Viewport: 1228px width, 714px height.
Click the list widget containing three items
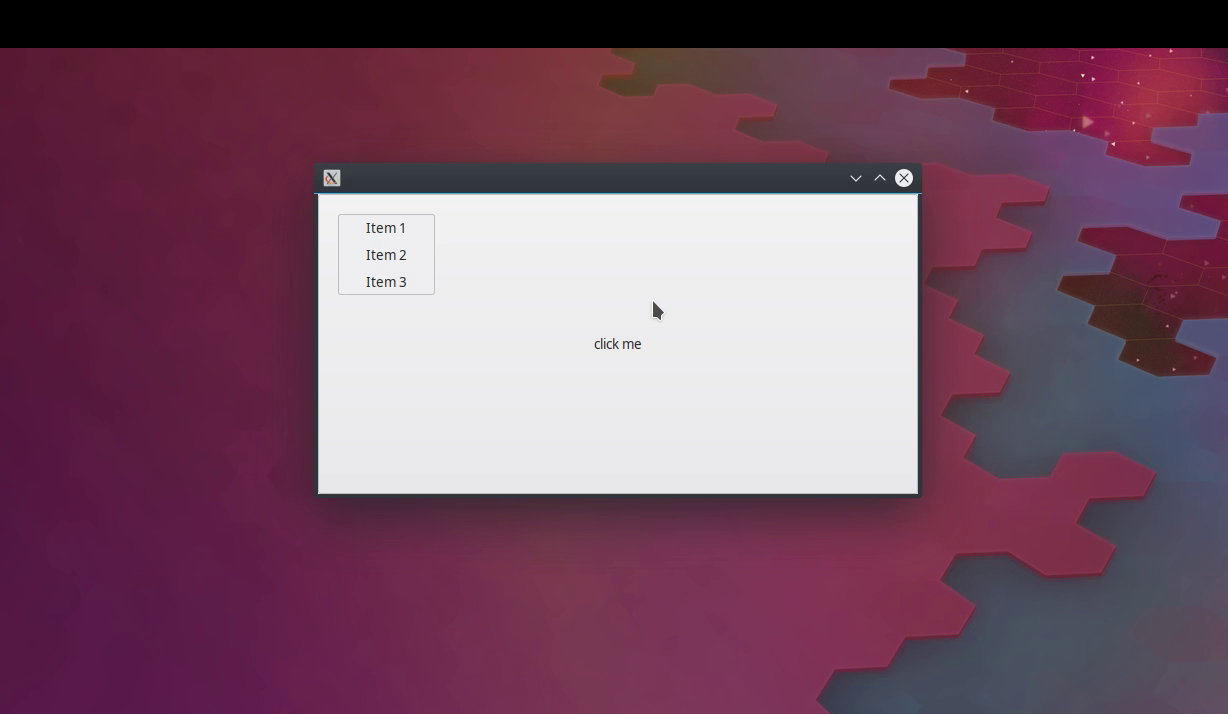click(386, 254)
